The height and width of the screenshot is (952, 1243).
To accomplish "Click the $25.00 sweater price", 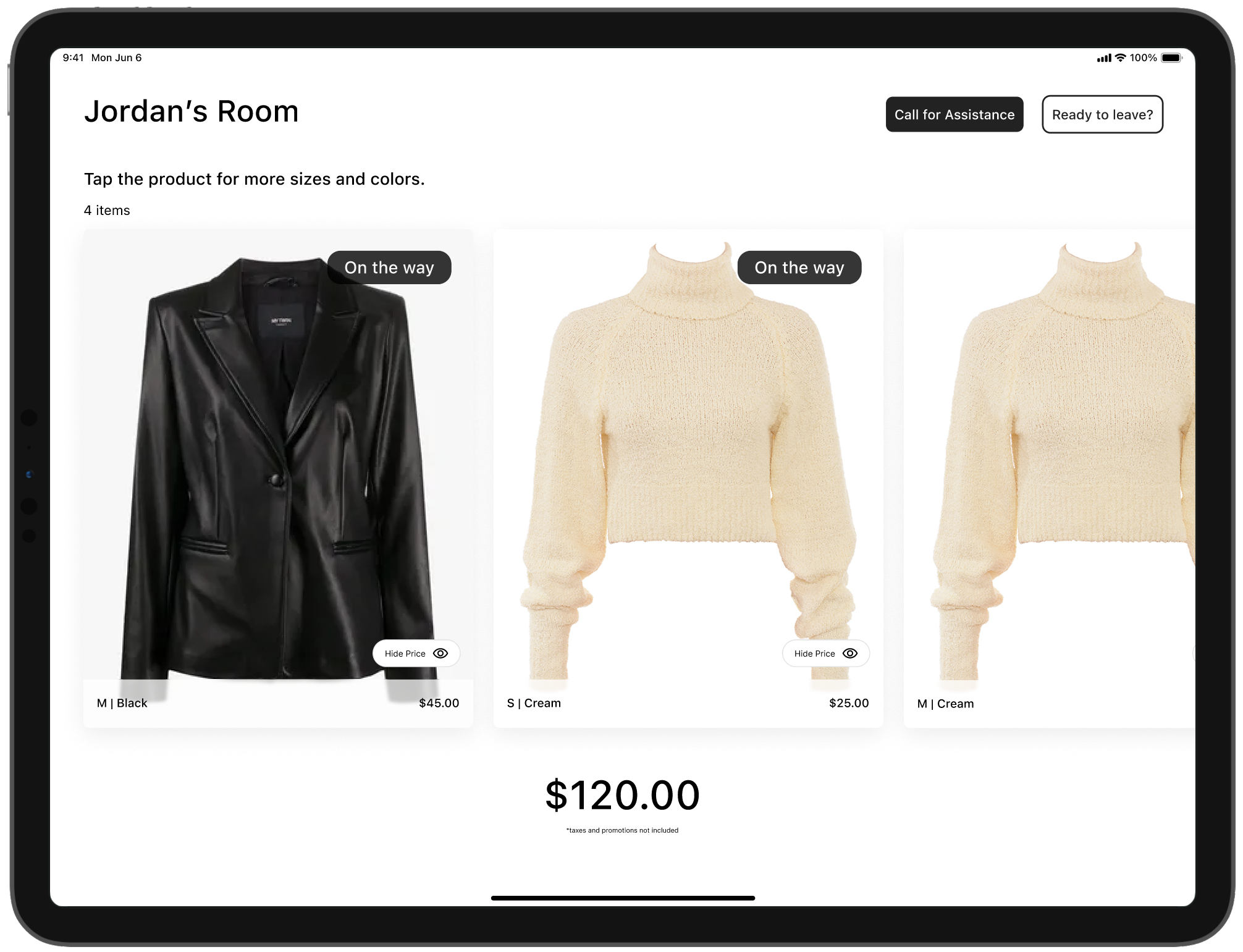I will pyautogui.click(x=849, y=703).
